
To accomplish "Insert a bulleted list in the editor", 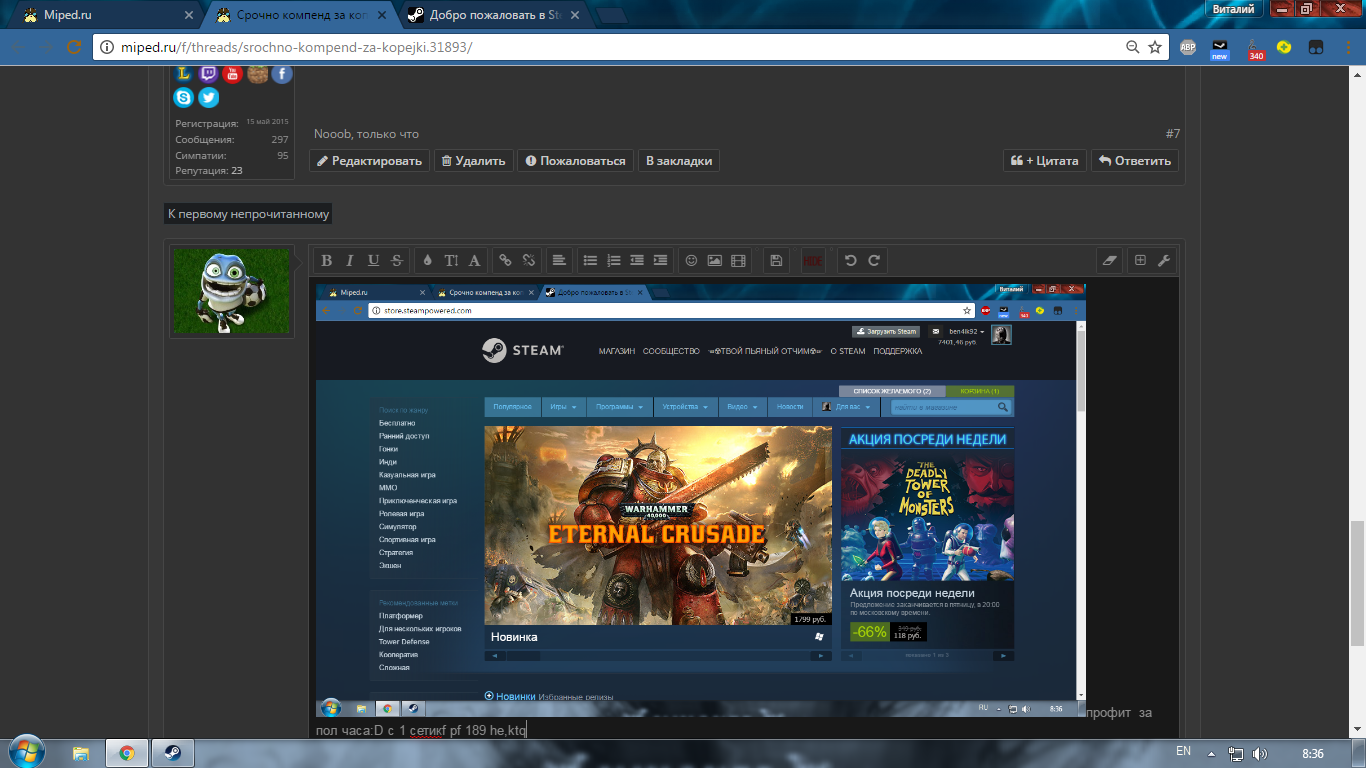I will coord(590,260).
